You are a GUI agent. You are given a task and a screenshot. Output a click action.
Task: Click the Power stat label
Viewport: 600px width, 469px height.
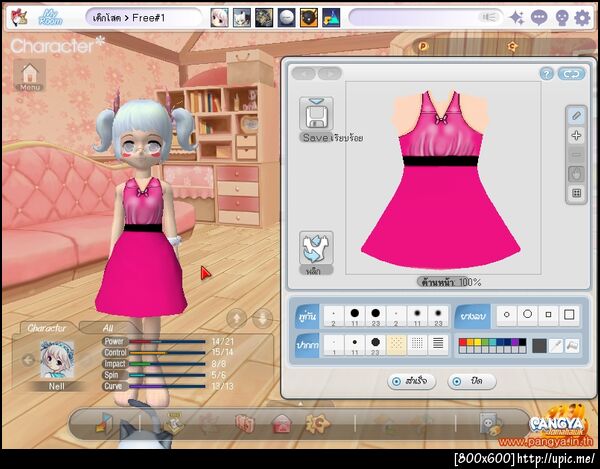pyautogui.click(x=114, y=341)
